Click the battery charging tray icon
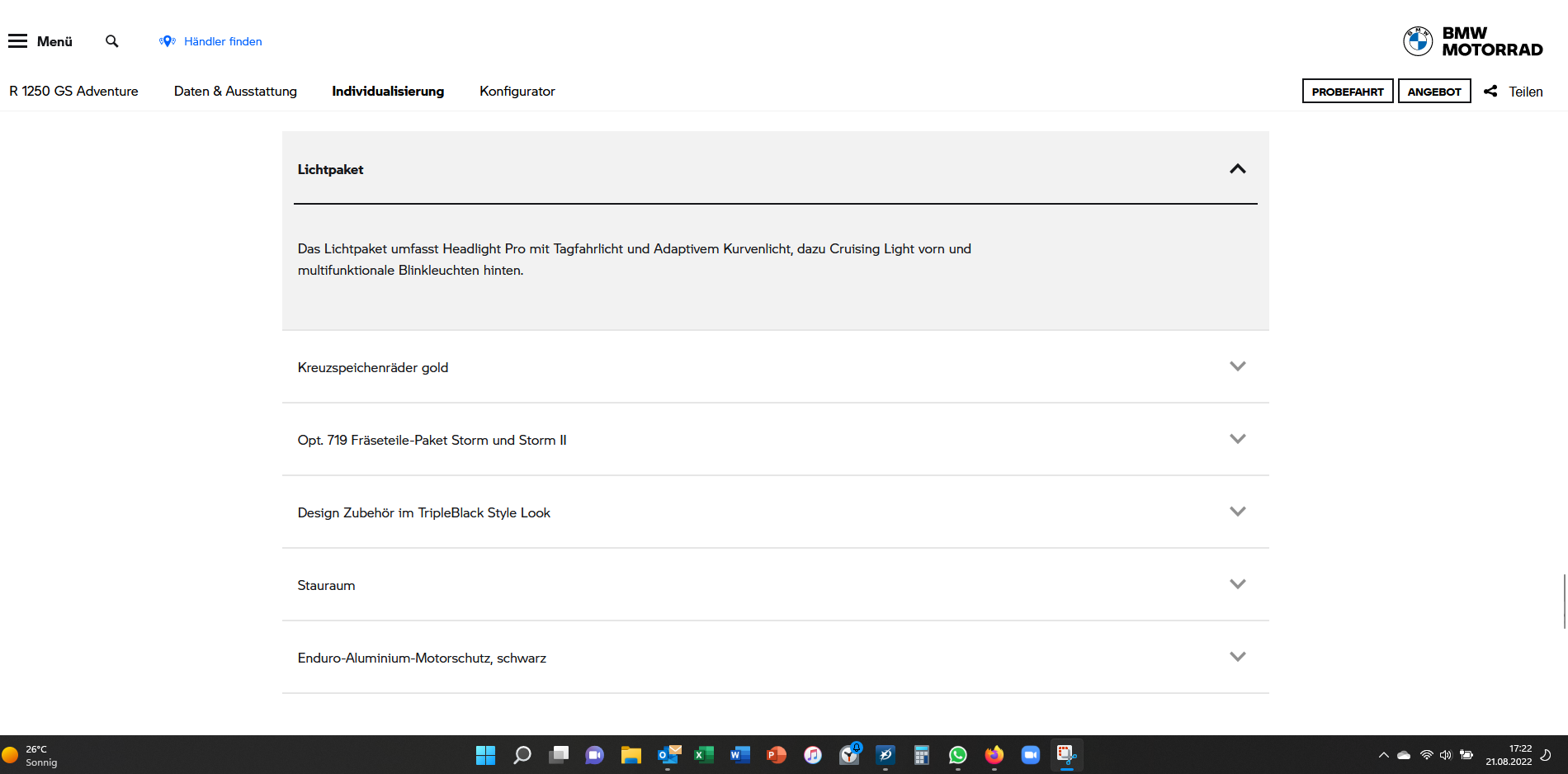 click(1466, 755)
